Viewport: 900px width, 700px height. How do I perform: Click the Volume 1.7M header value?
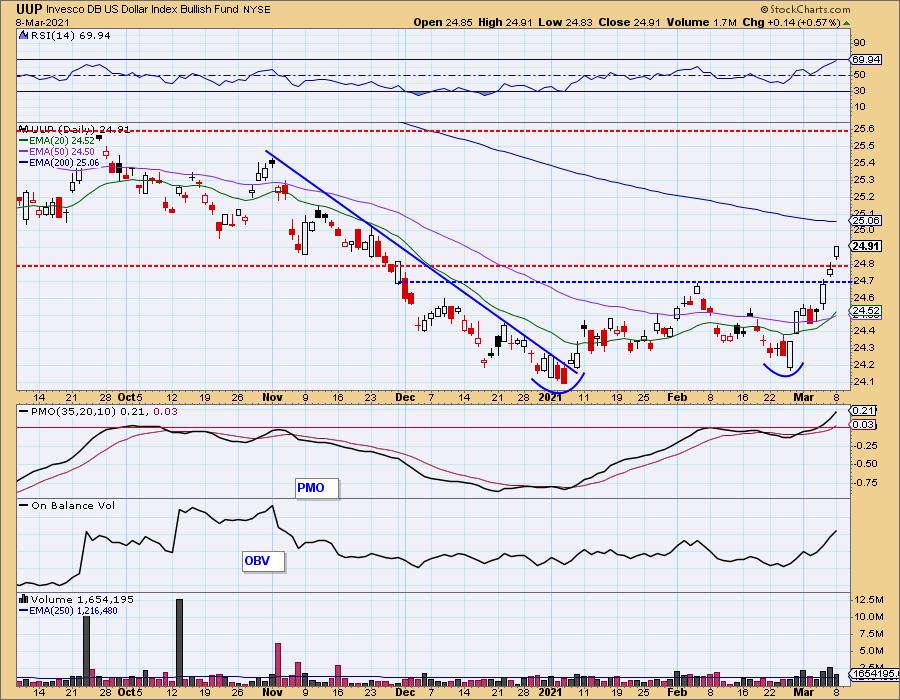pyautogui.click(x=701, y=22)
